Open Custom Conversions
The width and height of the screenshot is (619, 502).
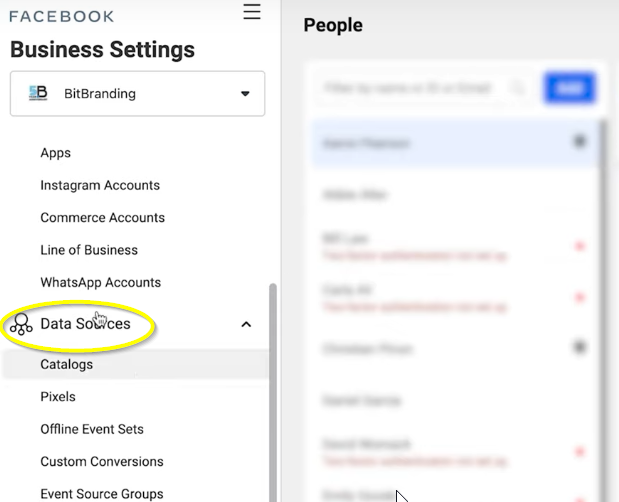102,462
